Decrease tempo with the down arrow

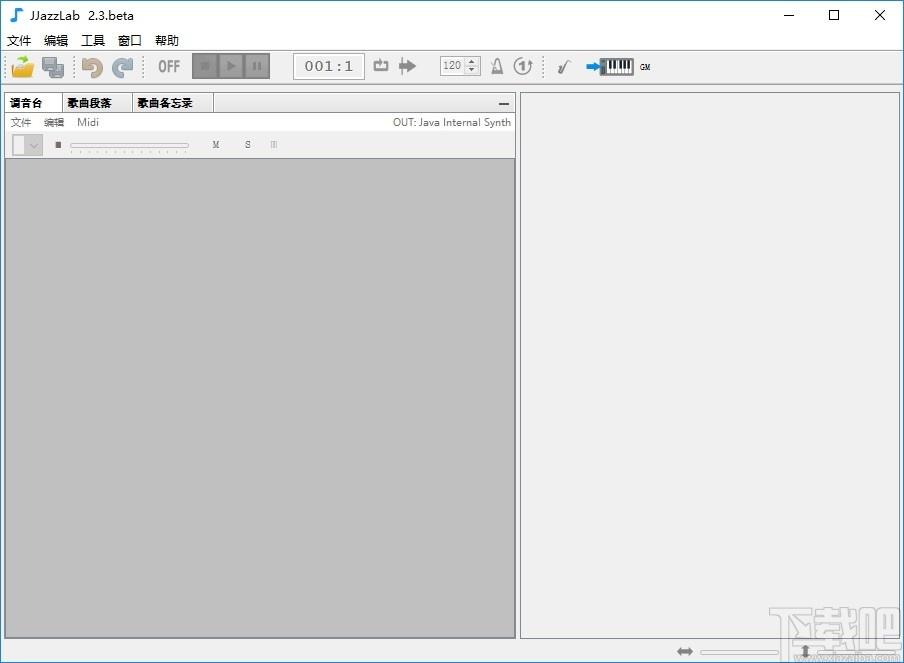tap(472, 70)
